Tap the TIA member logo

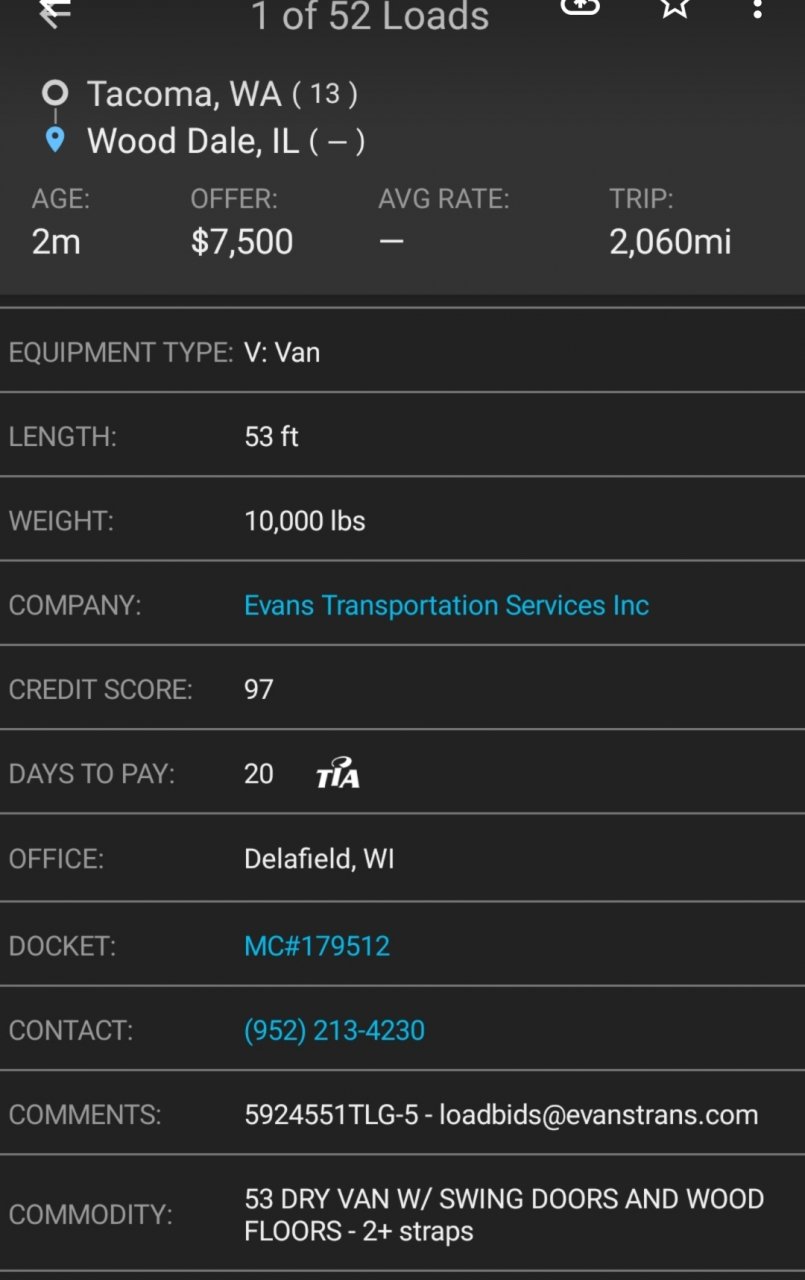coord(338,773)
